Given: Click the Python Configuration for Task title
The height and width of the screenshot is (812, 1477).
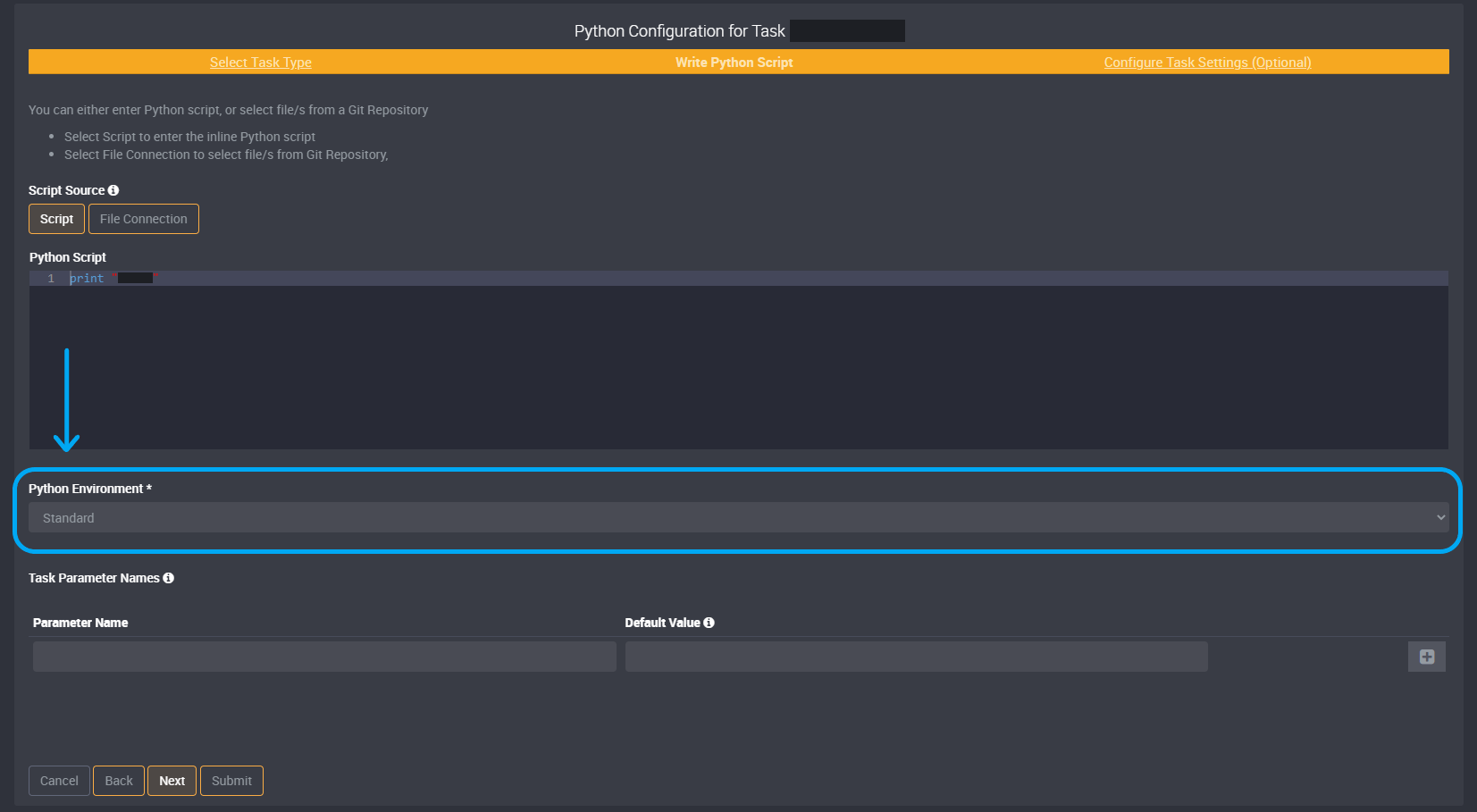Looking at the screenshot, I should click(679, 31).
